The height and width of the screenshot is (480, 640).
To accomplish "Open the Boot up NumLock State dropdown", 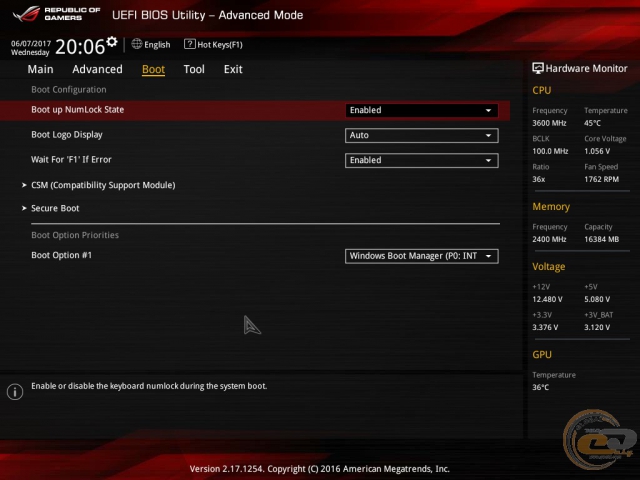I will (421, 110).
